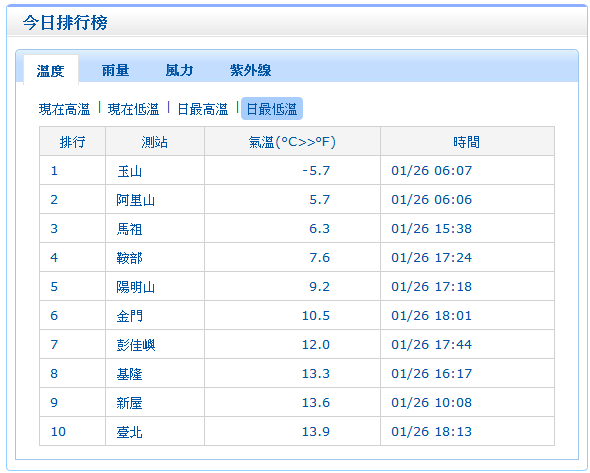Switch to the 溫度 tab
This screenshot has width=590, height=473.
pos(51,70)
